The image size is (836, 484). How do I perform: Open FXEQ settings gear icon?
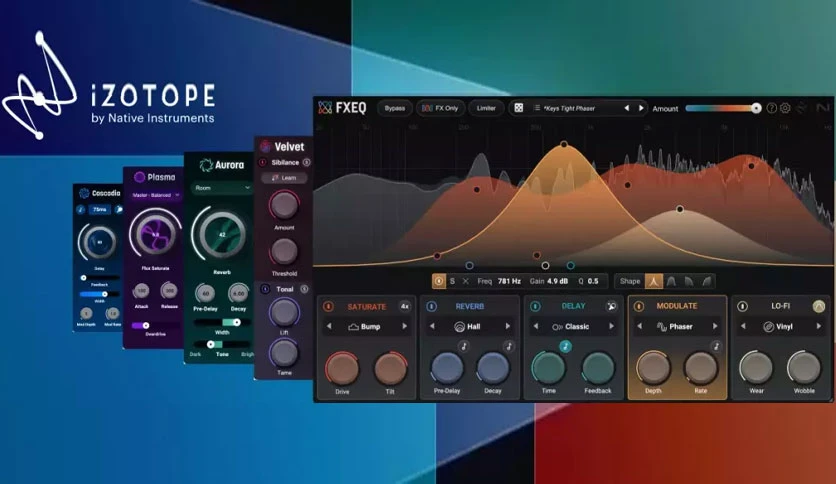785,108
